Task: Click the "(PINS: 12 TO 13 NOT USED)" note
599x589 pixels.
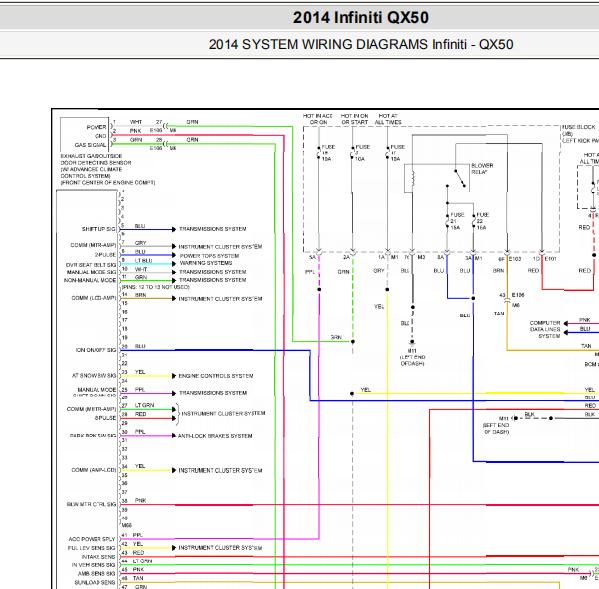Action: pos(156,287)
